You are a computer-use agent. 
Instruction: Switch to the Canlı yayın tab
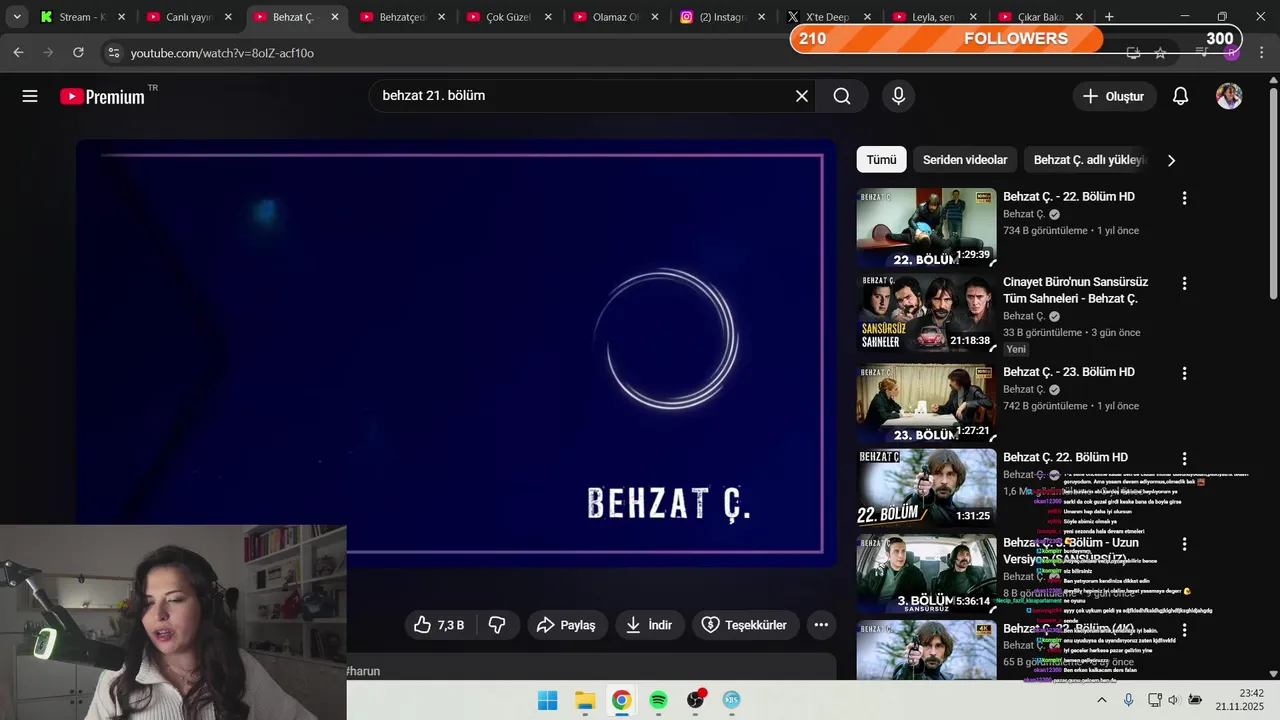click(180, 17)
